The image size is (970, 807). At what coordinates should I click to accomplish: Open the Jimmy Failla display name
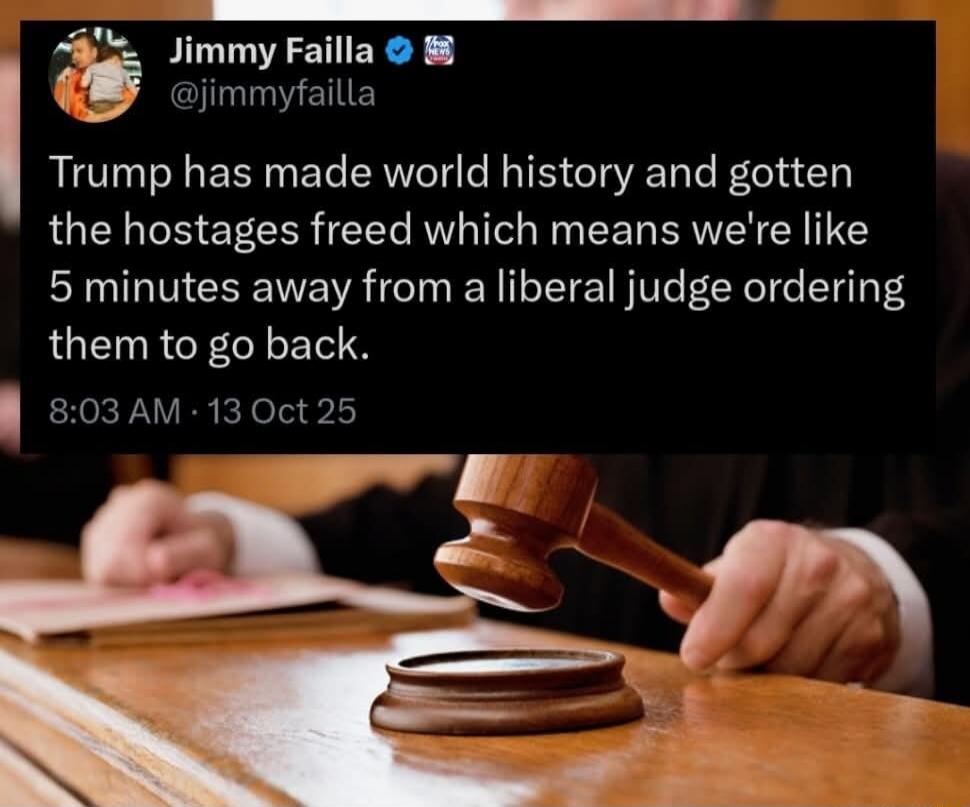click(272, 53)
